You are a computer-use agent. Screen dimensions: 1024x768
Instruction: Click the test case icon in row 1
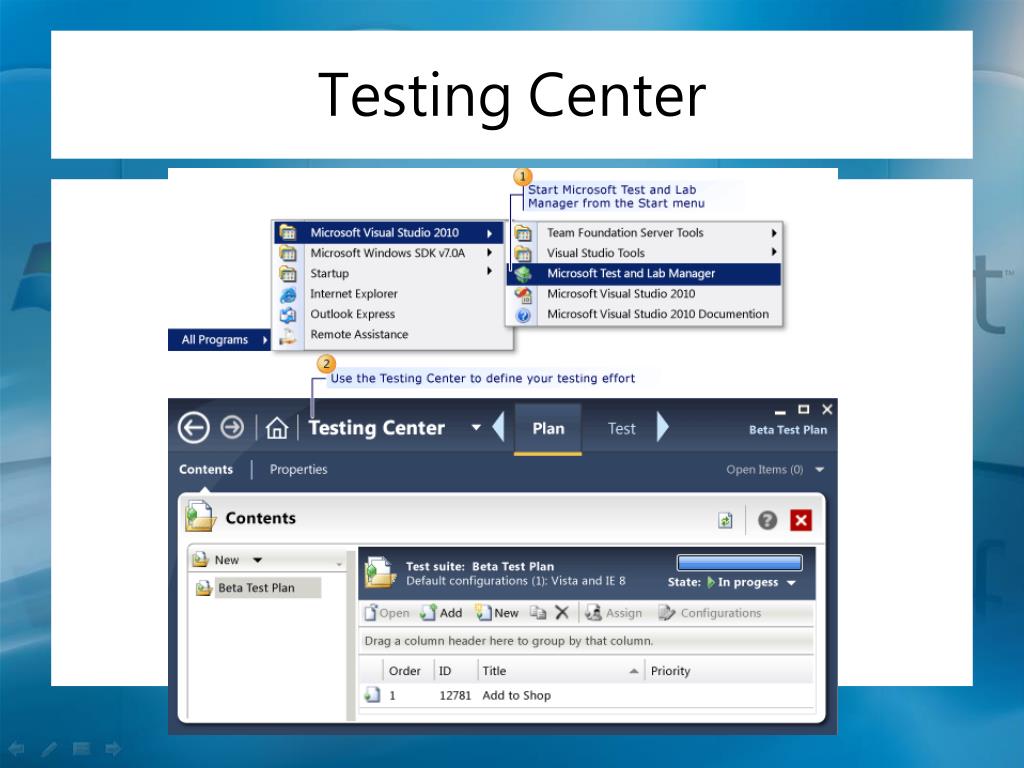[372, 695]
